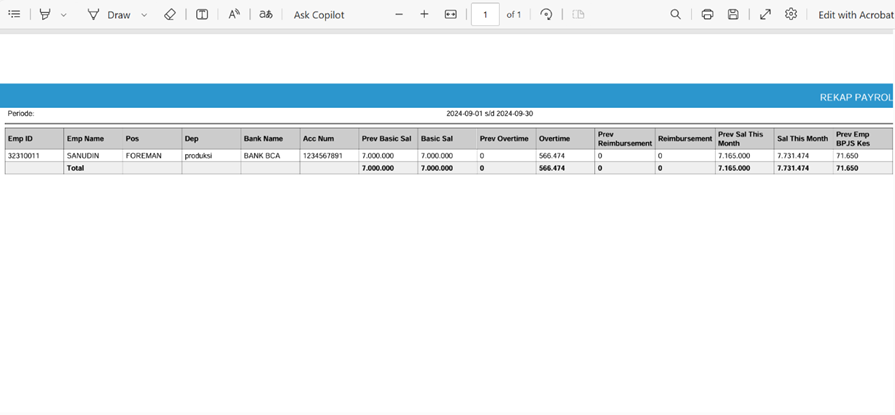Open PDF viewer settings
This screenshot has width=895, height=415.
tap(791, 15)
